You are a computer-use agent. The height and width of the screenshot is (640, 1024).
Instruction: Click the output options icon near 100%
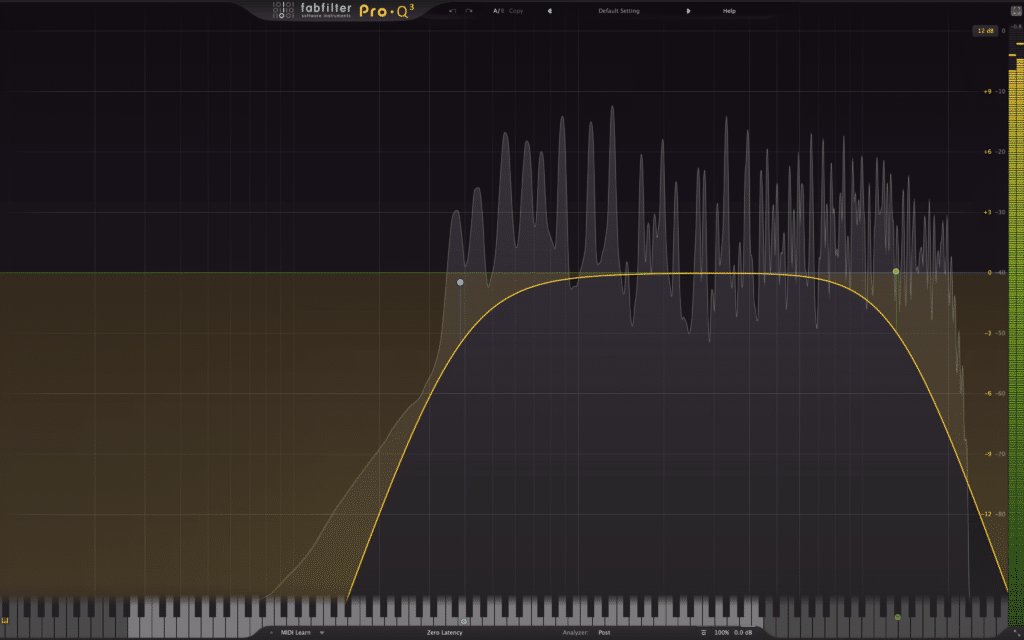[x=703, y=632]
